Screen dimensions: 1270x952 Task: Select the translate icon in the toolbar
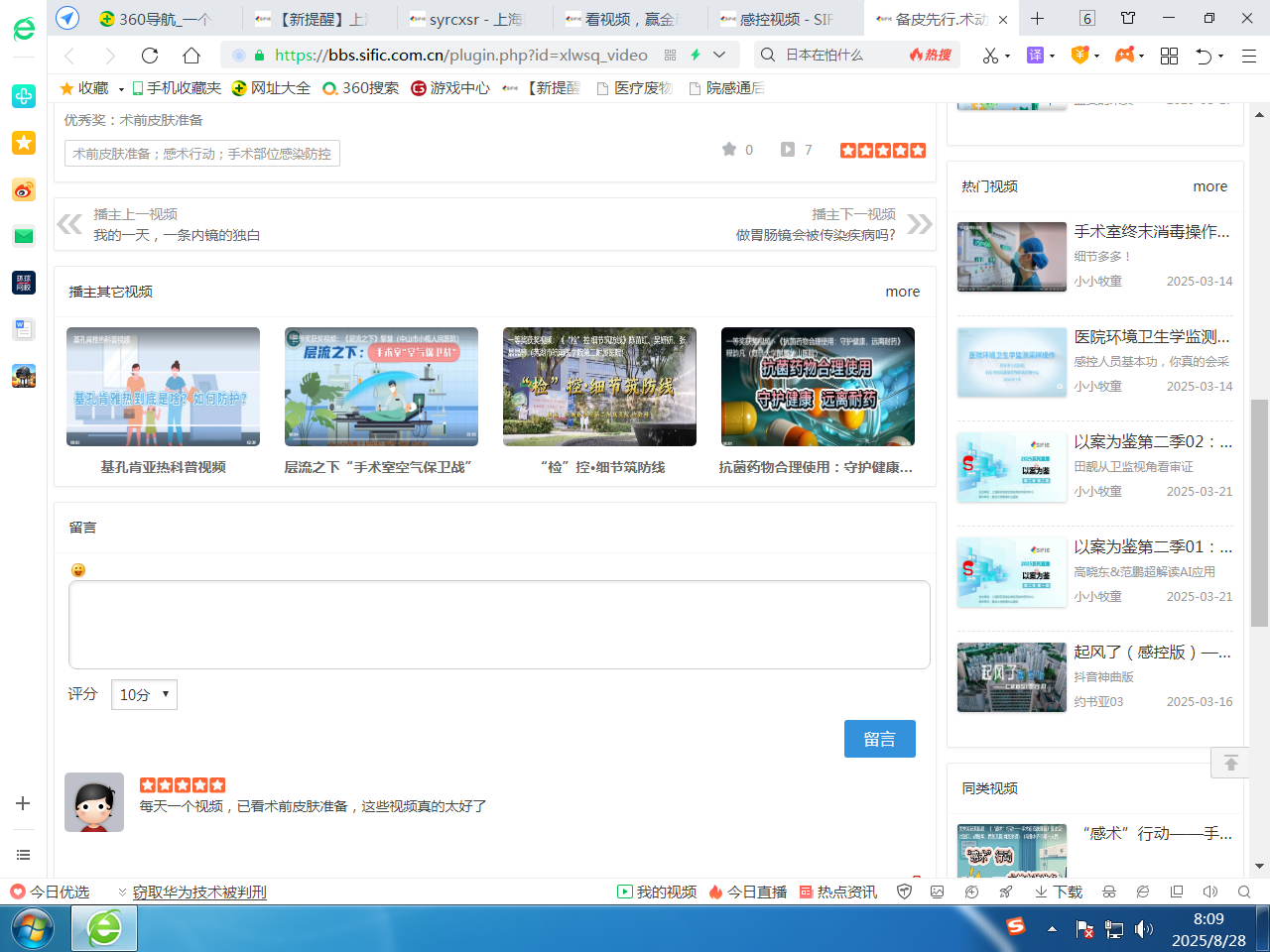(x=1036, y=57)
